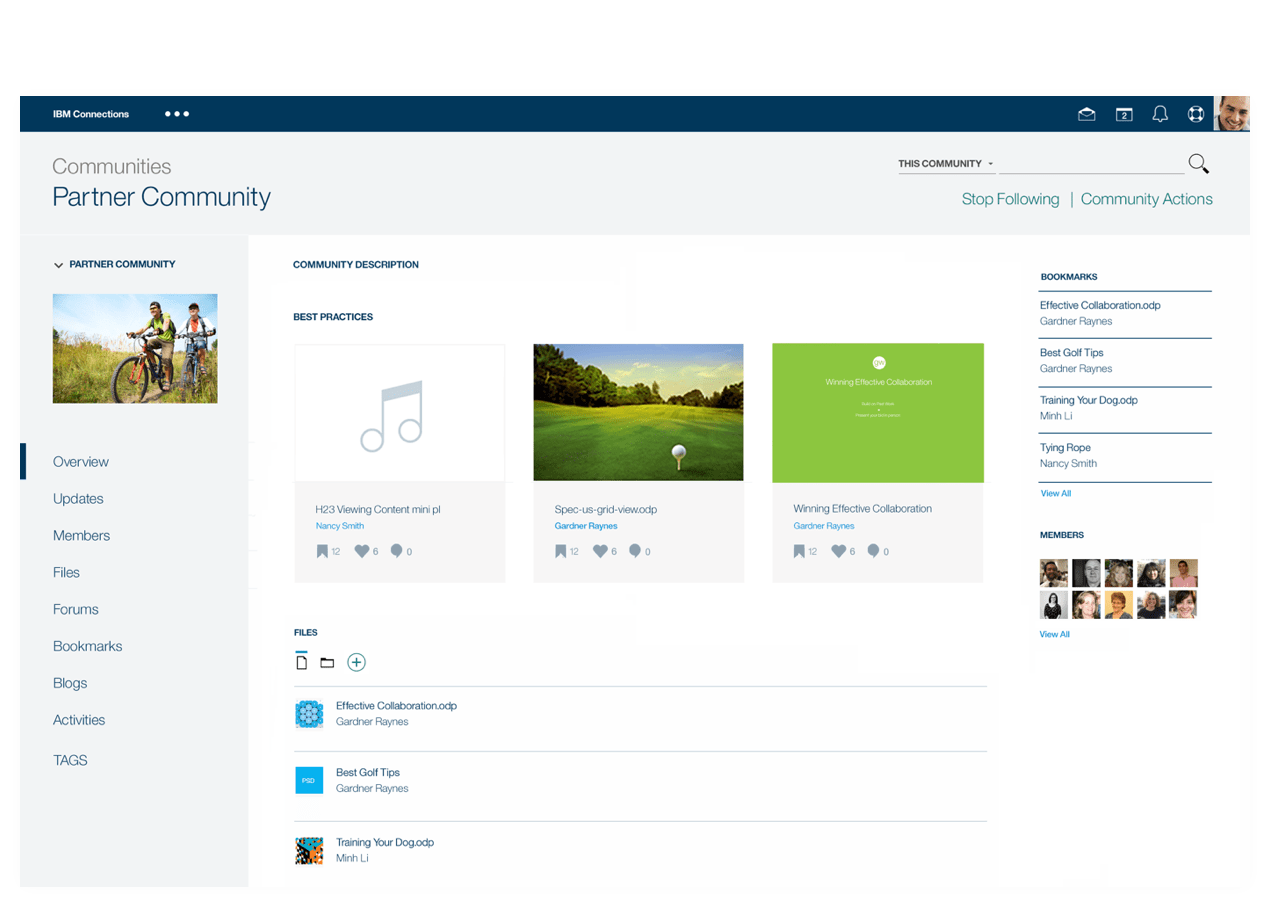The height and width of the screenshot is (920, 1270).
Task: Open comments on Winning Effective Collaboration card
Action: (x=873, y=551)
